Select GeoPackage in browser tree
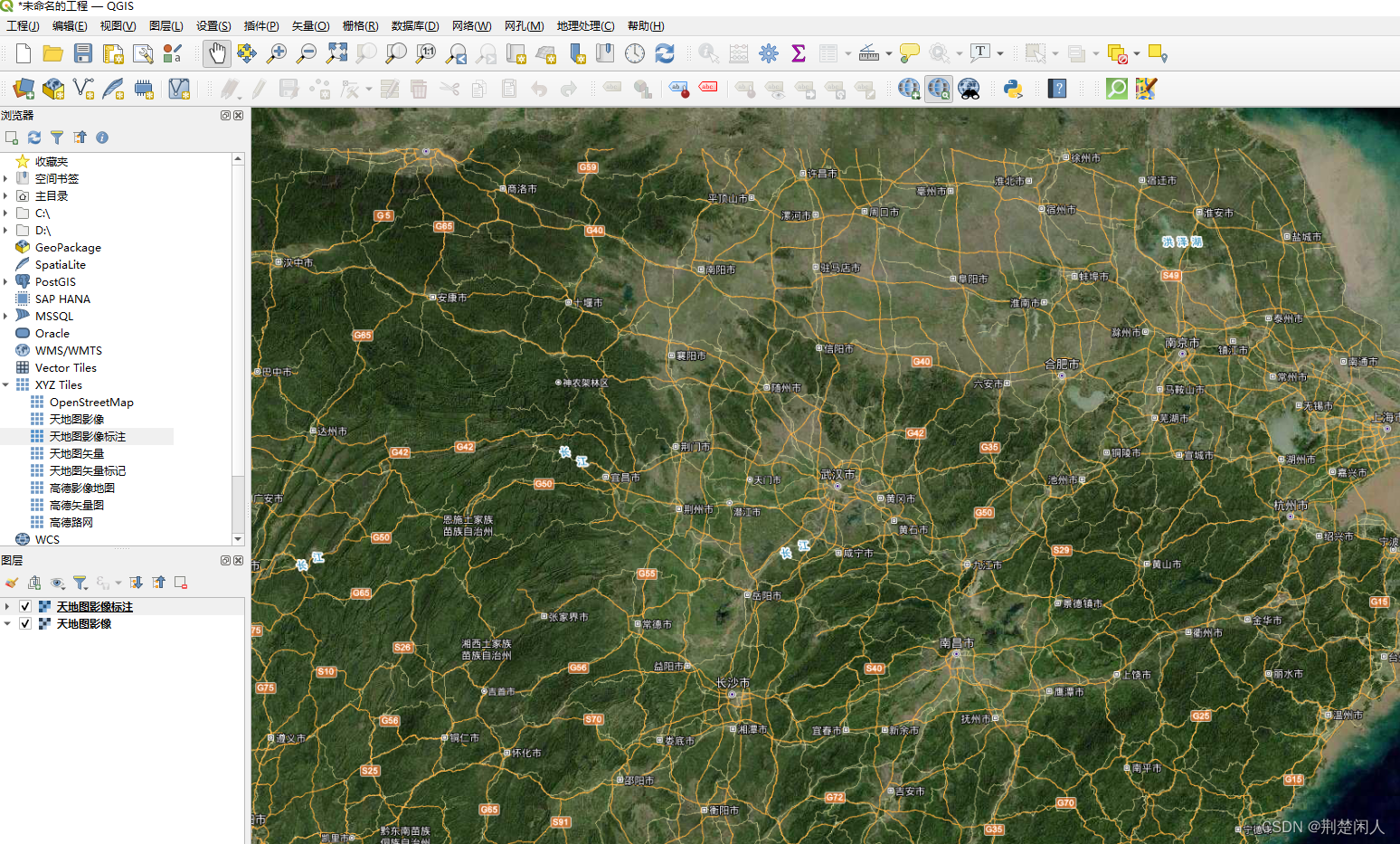This screenshot has height=844, width=1400. click(68, 248)
